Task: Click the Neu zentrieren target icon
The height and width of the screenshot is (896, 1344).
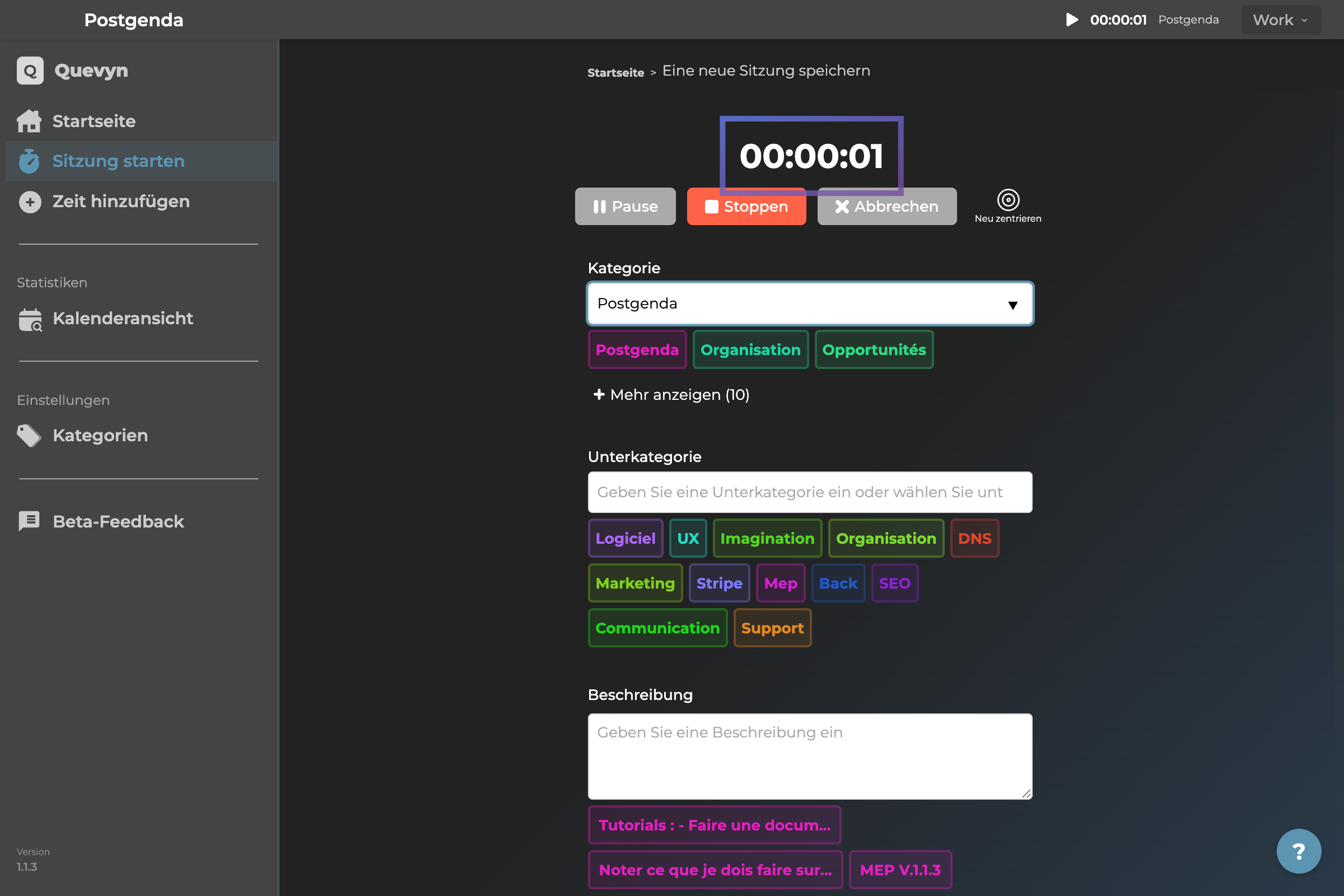Action: click(1008, 199)
